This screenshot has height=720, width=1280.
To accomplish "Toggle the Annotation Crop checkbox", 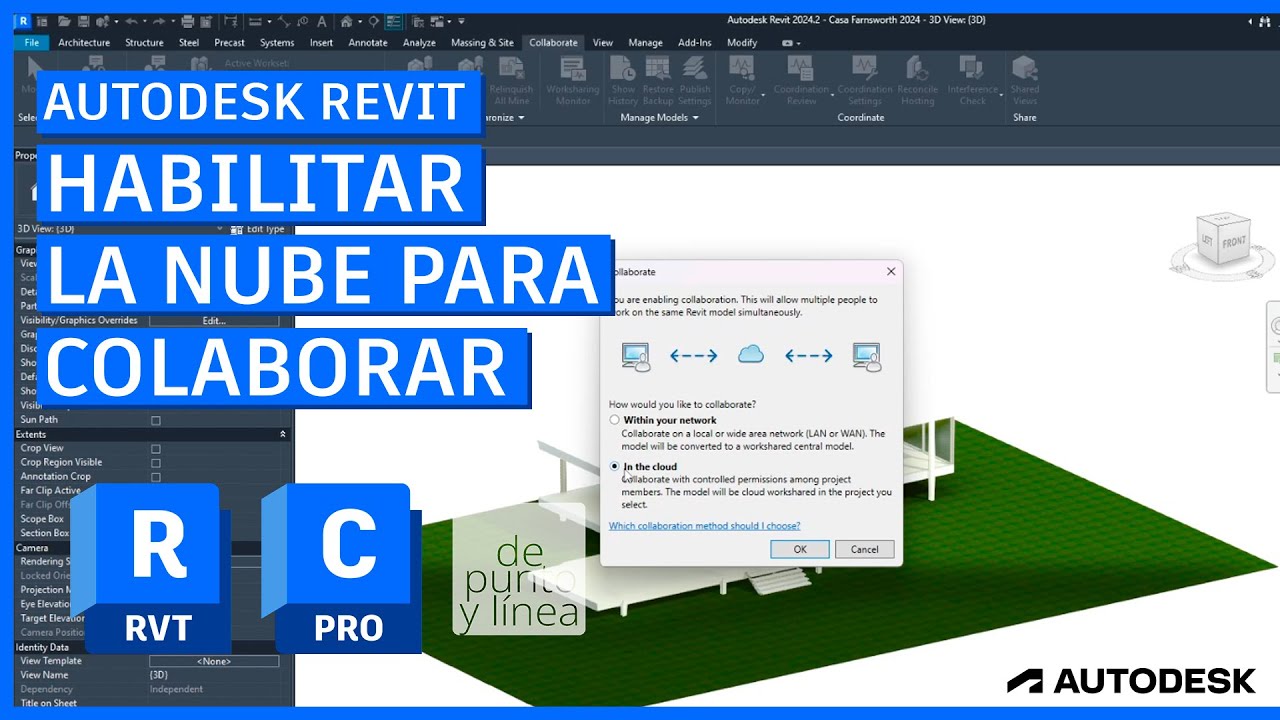I will (155, 477).
